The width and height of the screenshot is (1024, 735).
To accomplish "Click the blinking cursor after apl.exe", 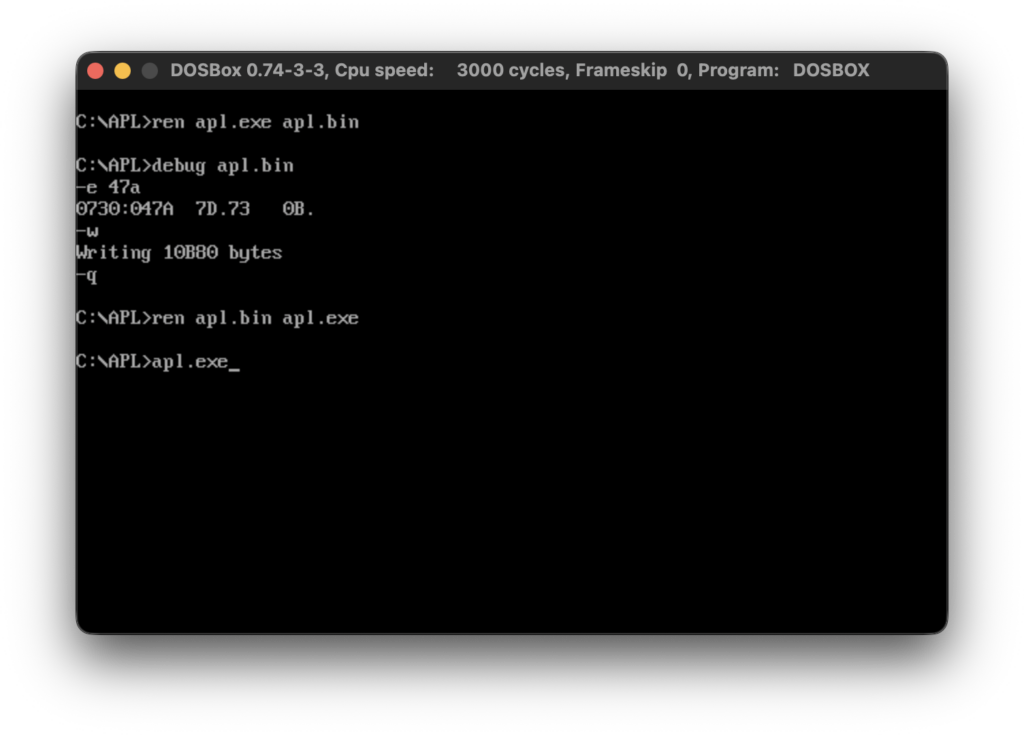I will tap(234, 363).
